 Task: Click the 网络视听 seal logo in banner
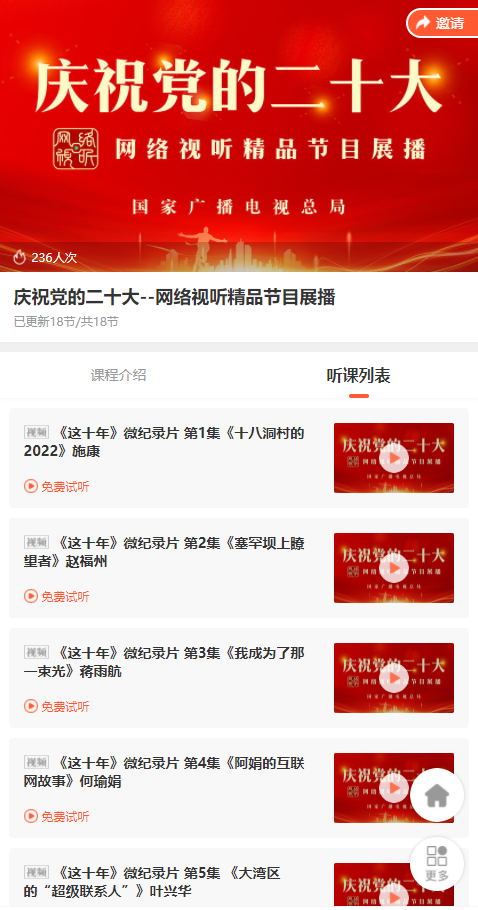click(75, 149)
